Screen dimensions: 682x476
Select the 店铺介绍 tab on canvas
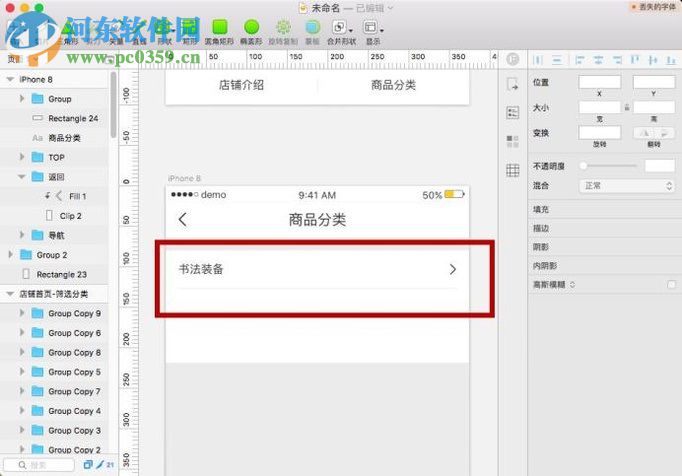point(241,85)
